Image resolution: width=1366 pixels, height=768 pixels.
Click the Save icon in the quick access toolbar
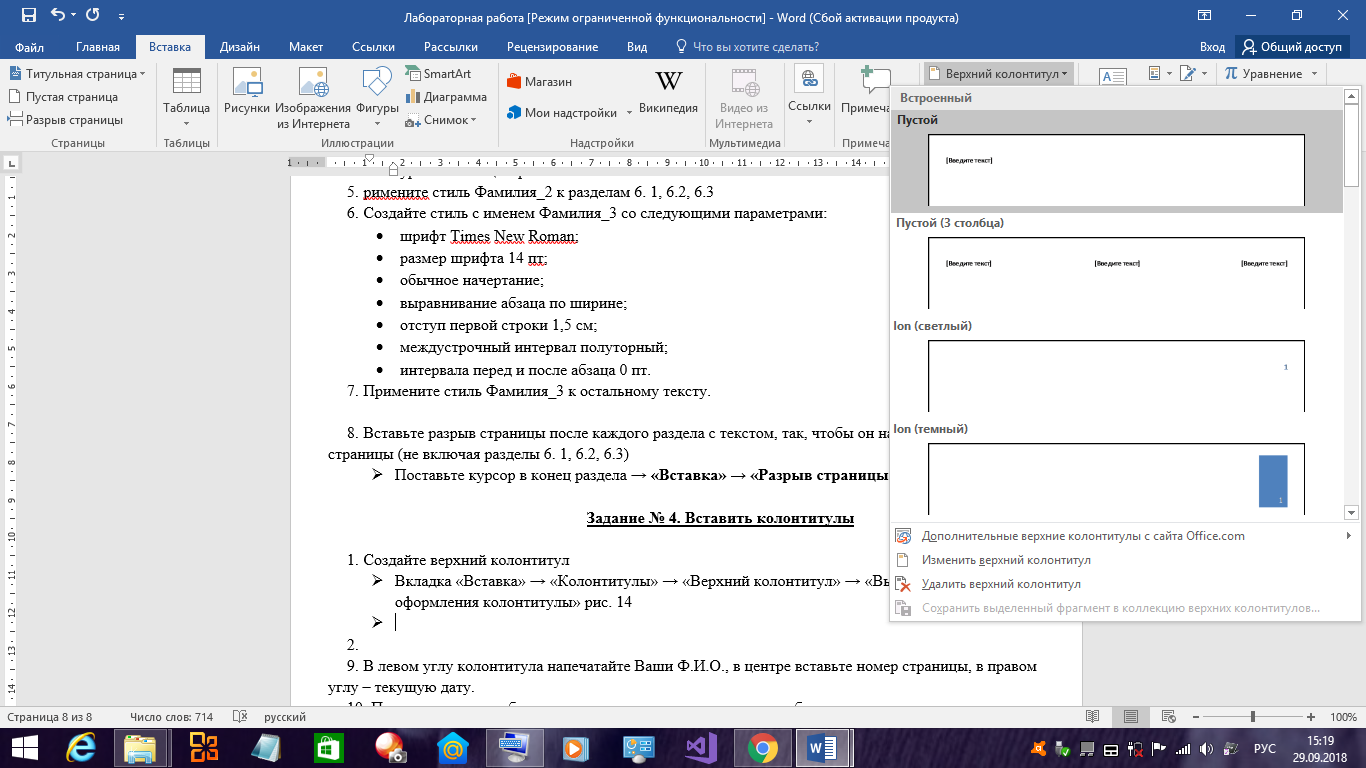28,16
